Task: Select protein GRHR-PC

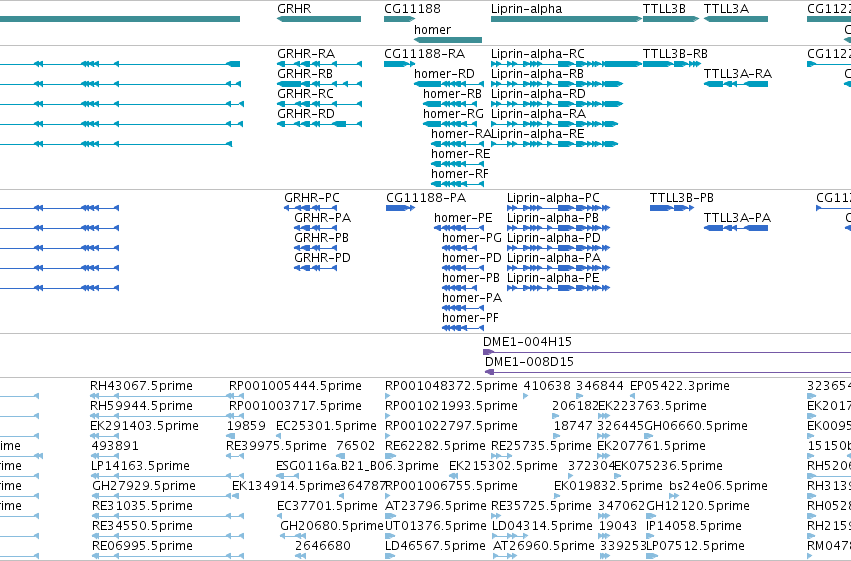Action: point(312,198)
